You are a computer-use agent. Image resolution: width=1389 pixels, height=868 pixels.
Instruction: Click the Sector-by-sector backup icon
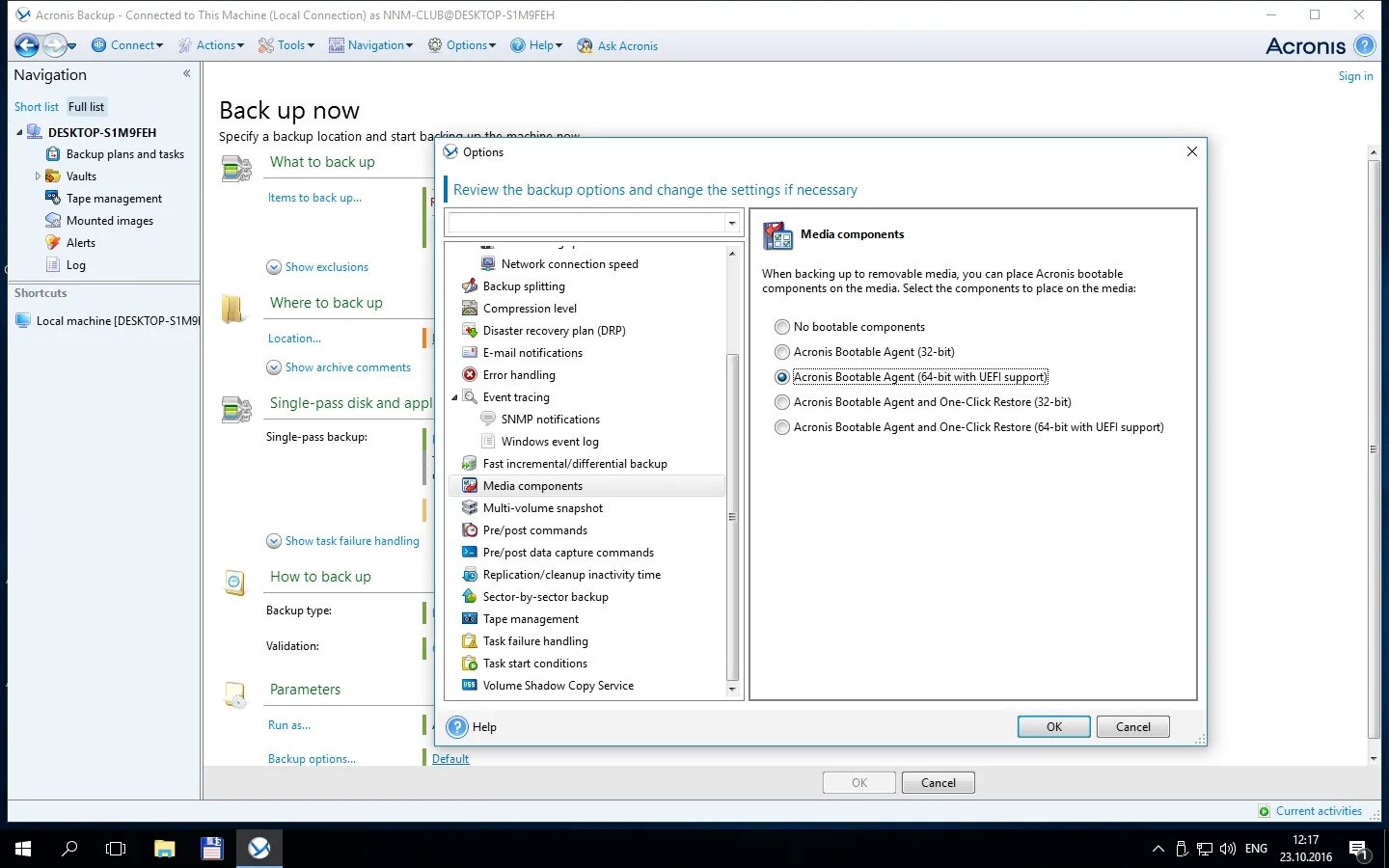point(470,596)
